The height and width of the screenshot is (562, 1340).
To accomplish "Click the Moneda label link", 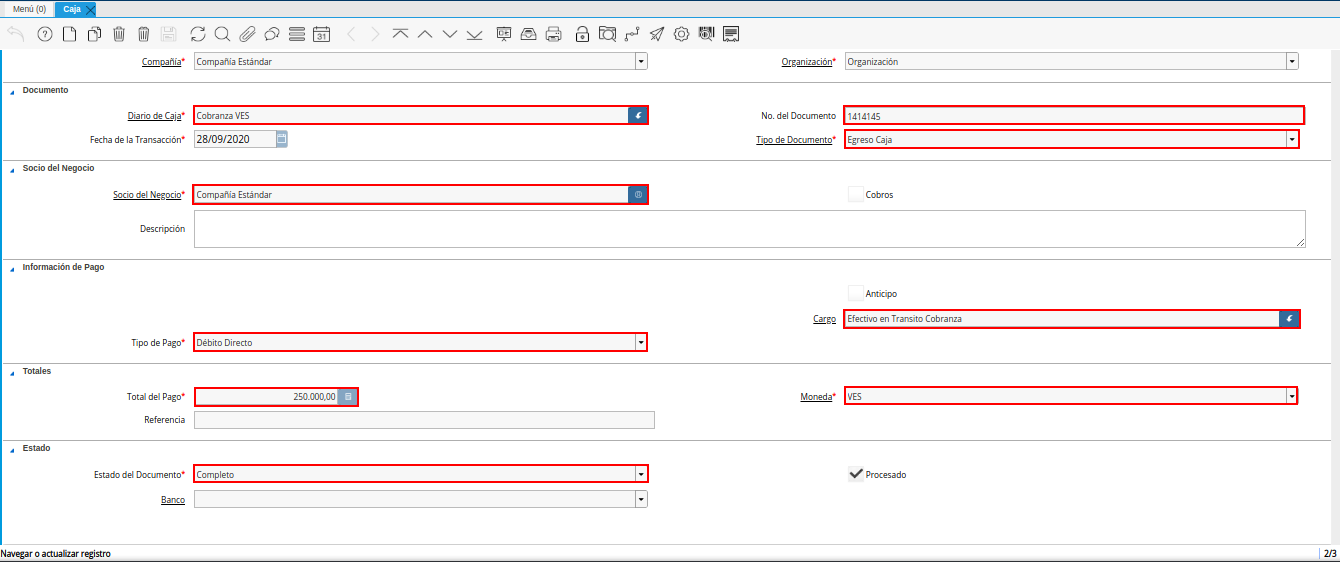I will (x=816, y=396).
